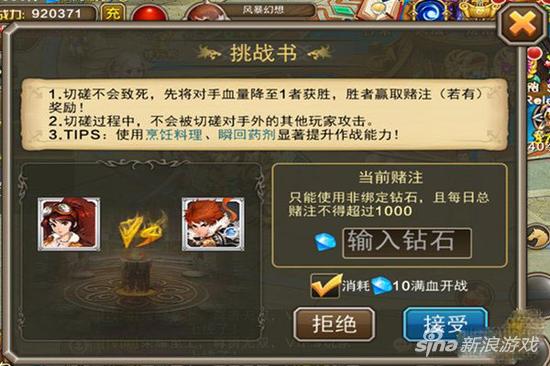Screen dimensions: 550x366
Task: Click the diamond icon beside wager input
Action: pos(326,242)
